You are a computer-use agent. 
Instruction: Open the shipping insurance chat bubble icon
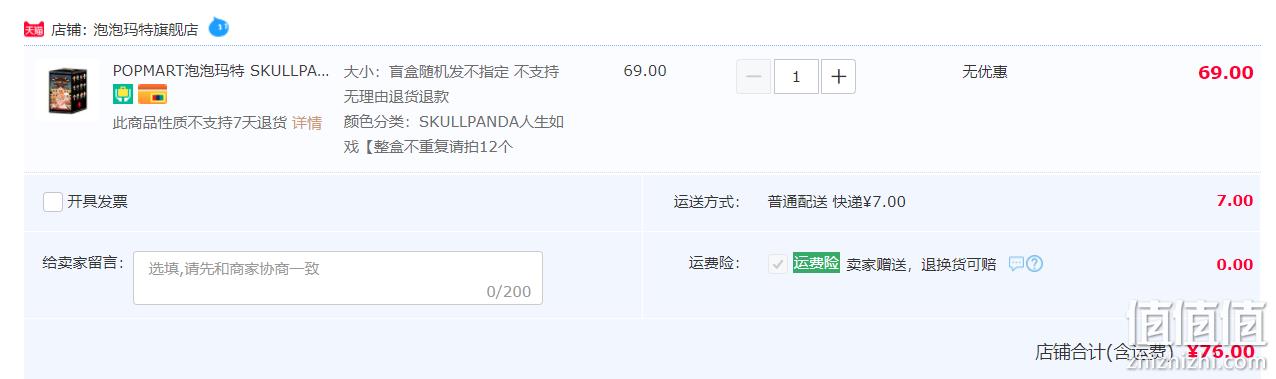click(1016, 264)
